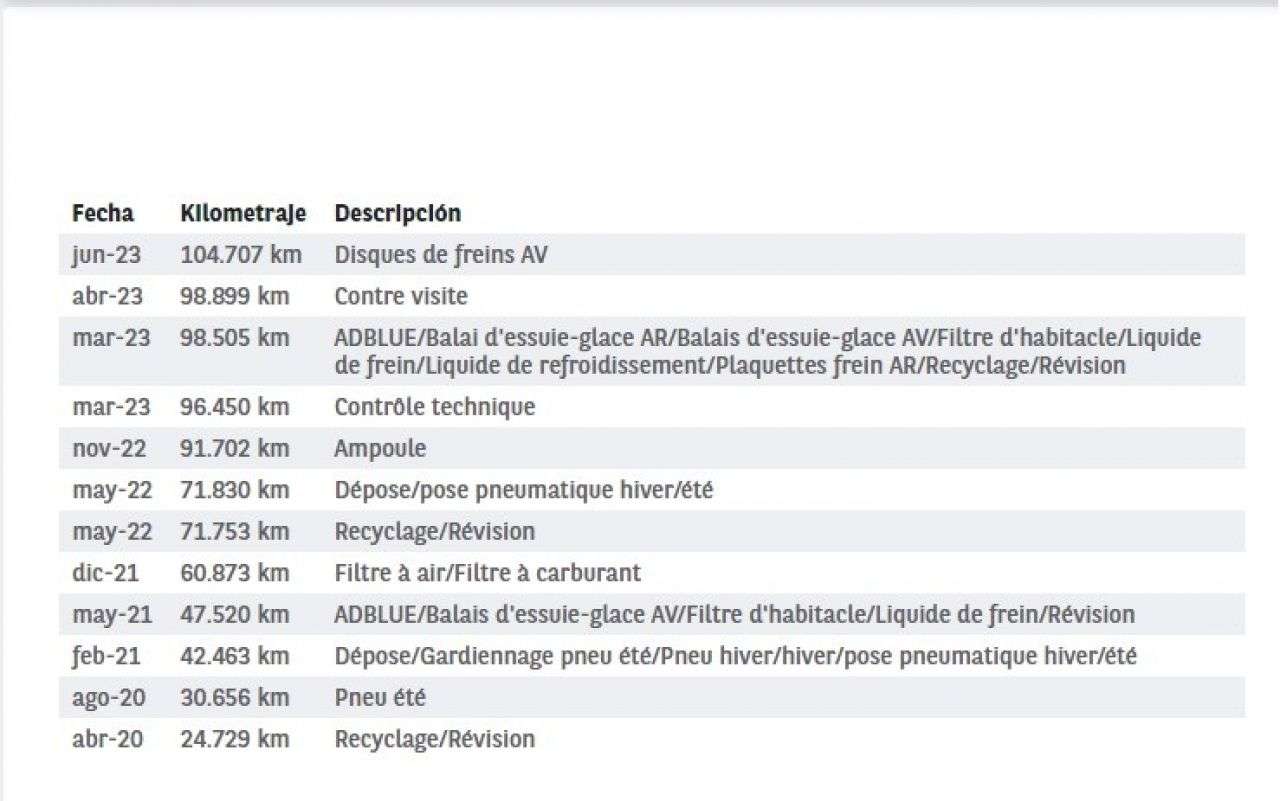Click the Kilometraje column header
The height and width of the screenshot is (801, 1280).
click(x=243, y=213)
